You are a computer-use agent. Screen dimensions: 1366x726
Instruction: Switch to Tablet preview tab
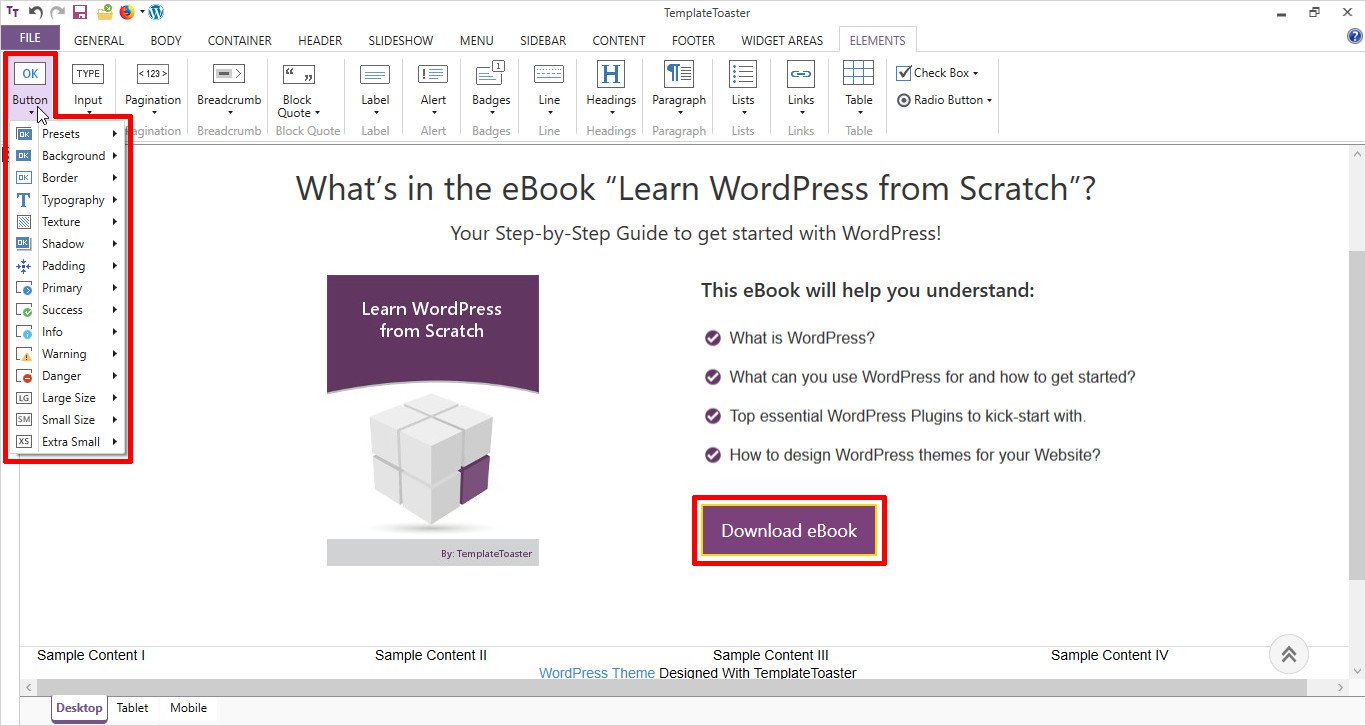[x=132, y=708]
